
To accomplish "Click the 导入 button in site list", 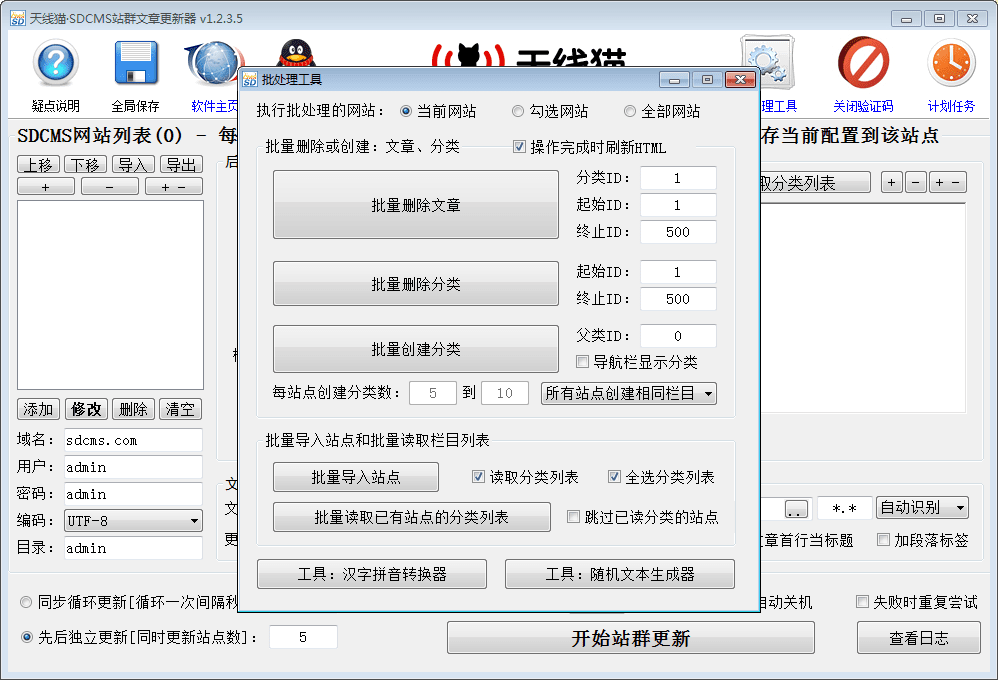I will click(x=133, y=165).
